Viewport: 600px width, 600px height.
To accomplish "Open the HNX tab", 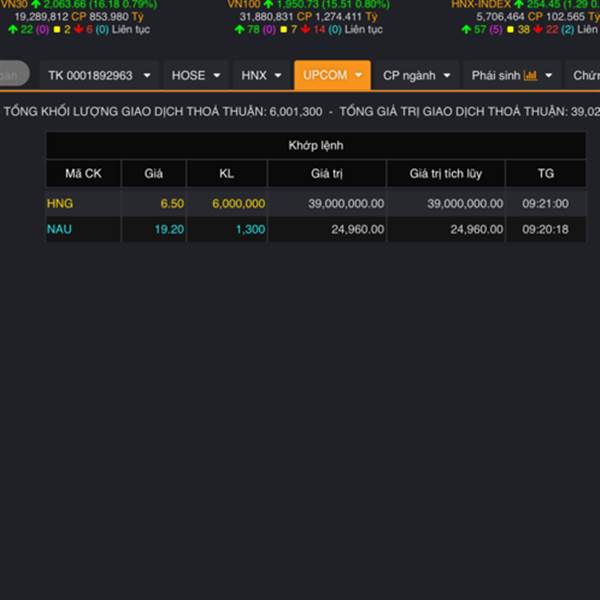I will pos(261,75).
